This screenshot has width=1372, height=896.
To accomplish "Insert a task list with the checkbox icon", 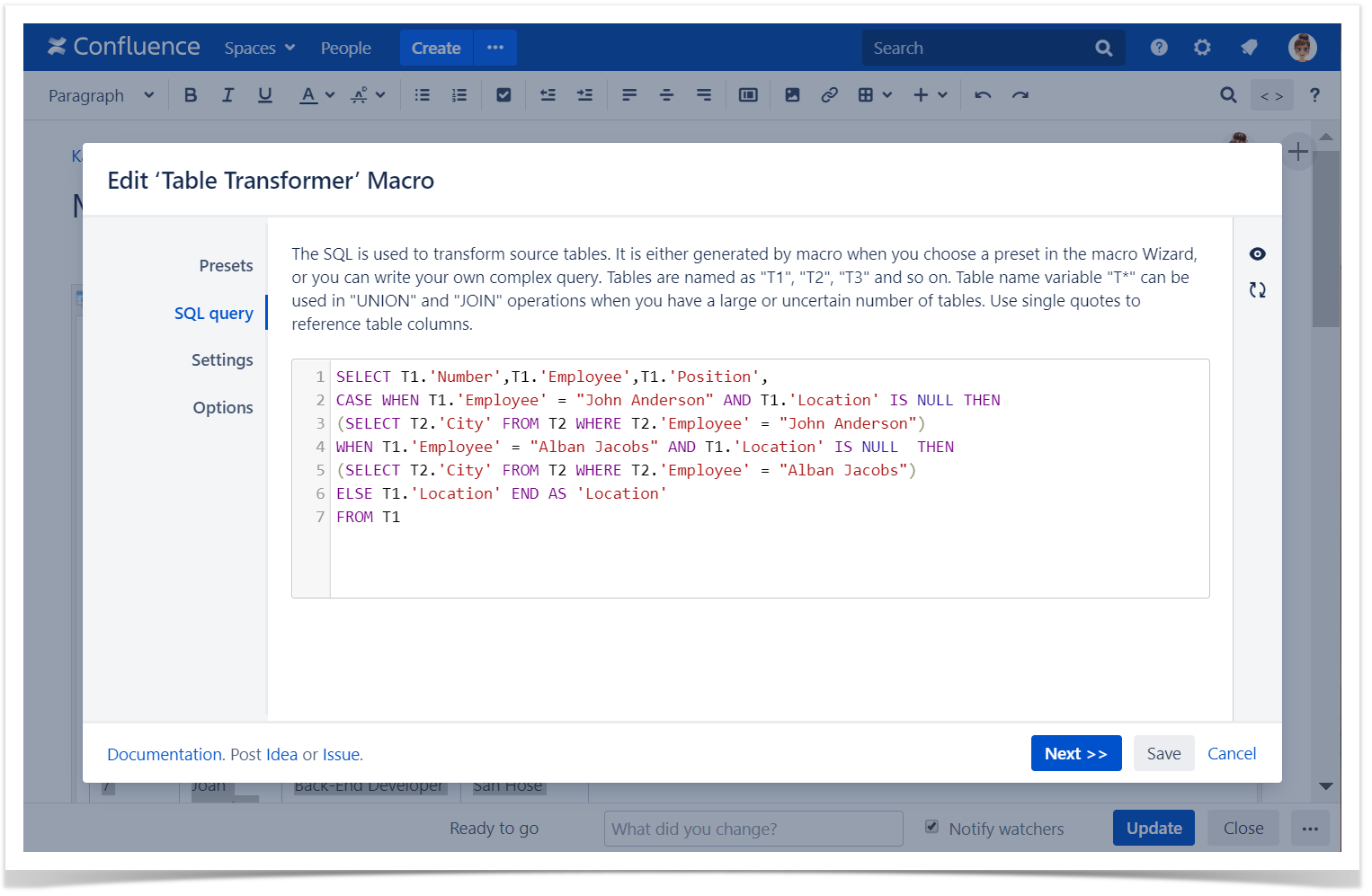I will [x=503, y=95].
